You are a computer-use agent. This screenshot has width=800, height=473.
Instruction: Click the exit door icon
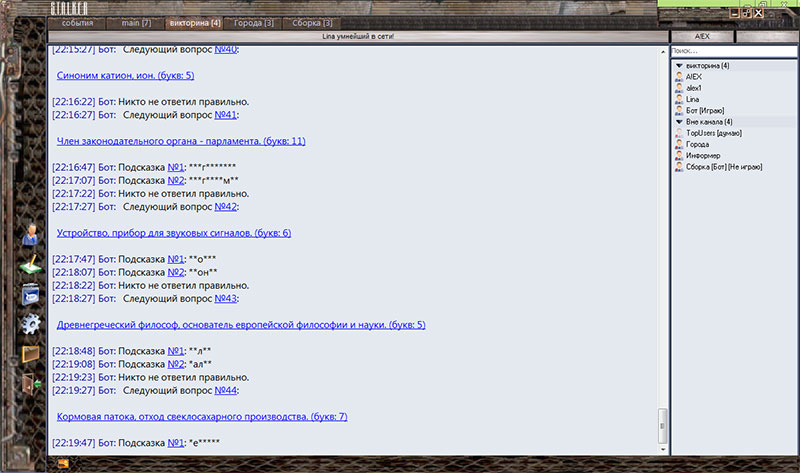[x=31, y=383]
